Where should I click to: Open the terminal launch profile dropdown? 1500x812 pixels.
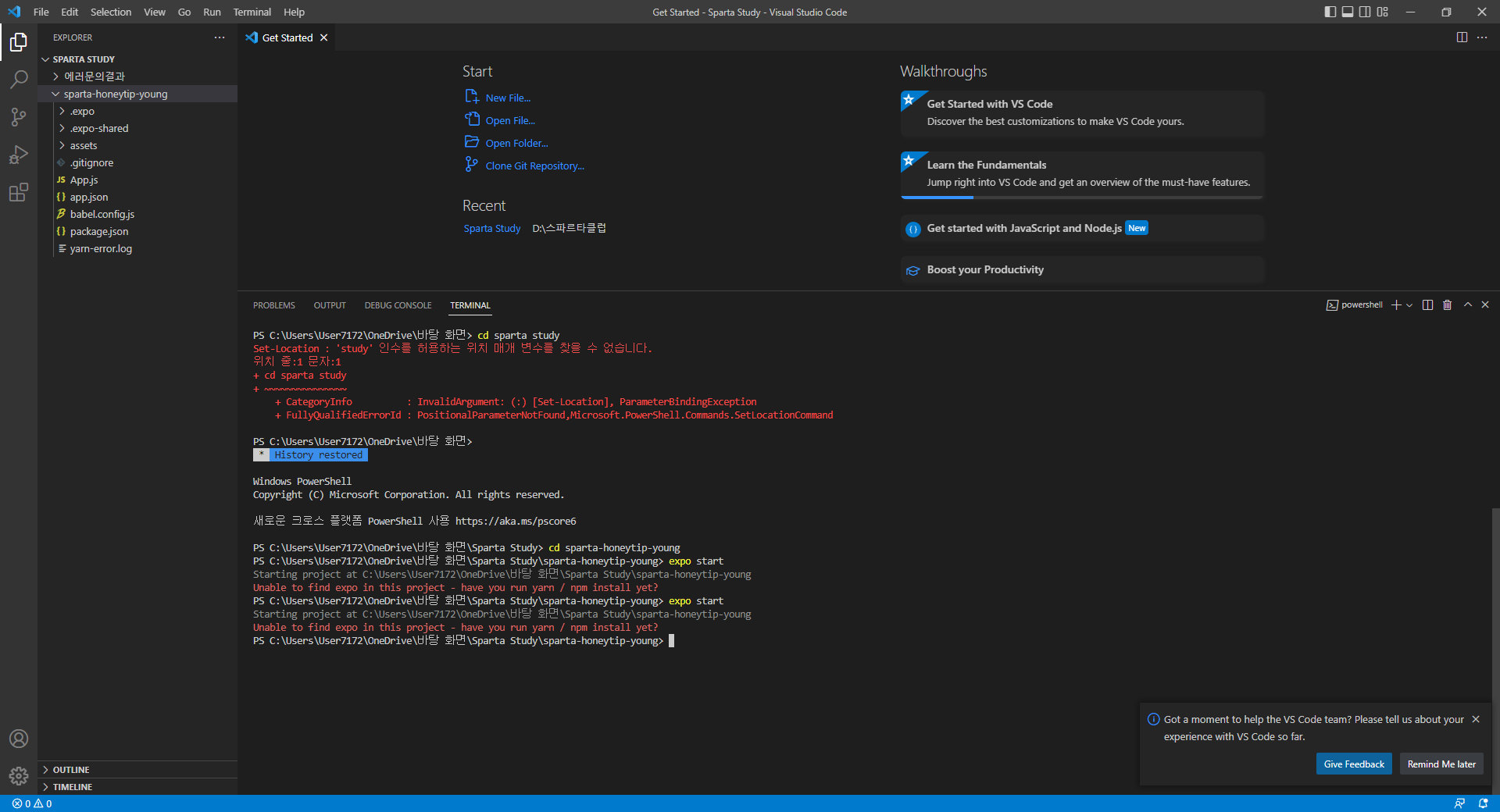click(1409, 305)
